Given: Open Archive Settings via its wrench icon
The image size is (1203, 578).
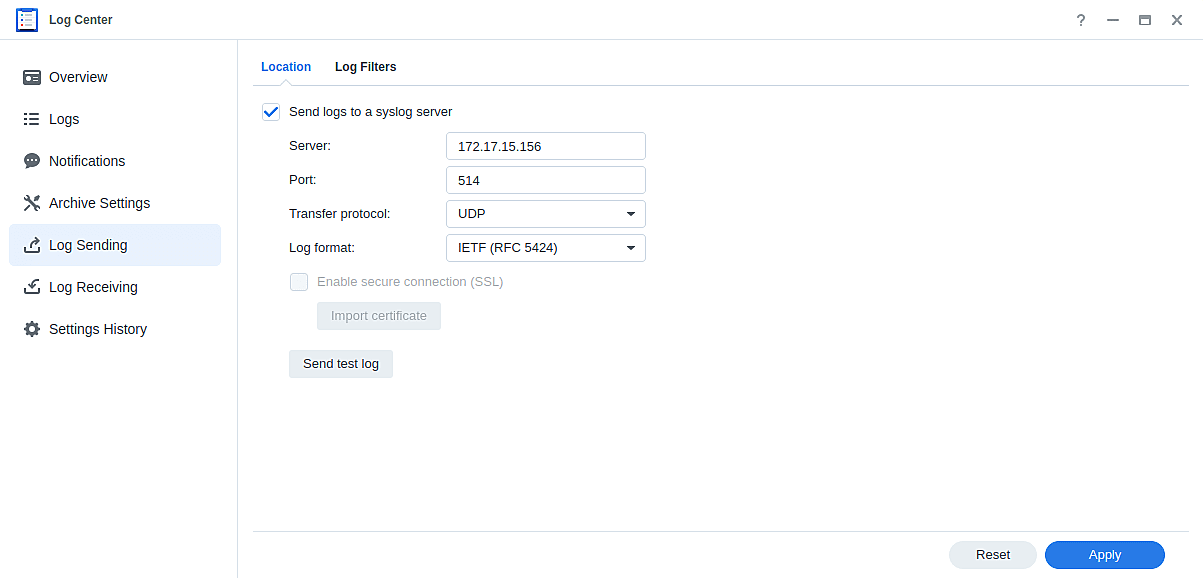Looking at the screenshot, I should (x=31, y=203).
